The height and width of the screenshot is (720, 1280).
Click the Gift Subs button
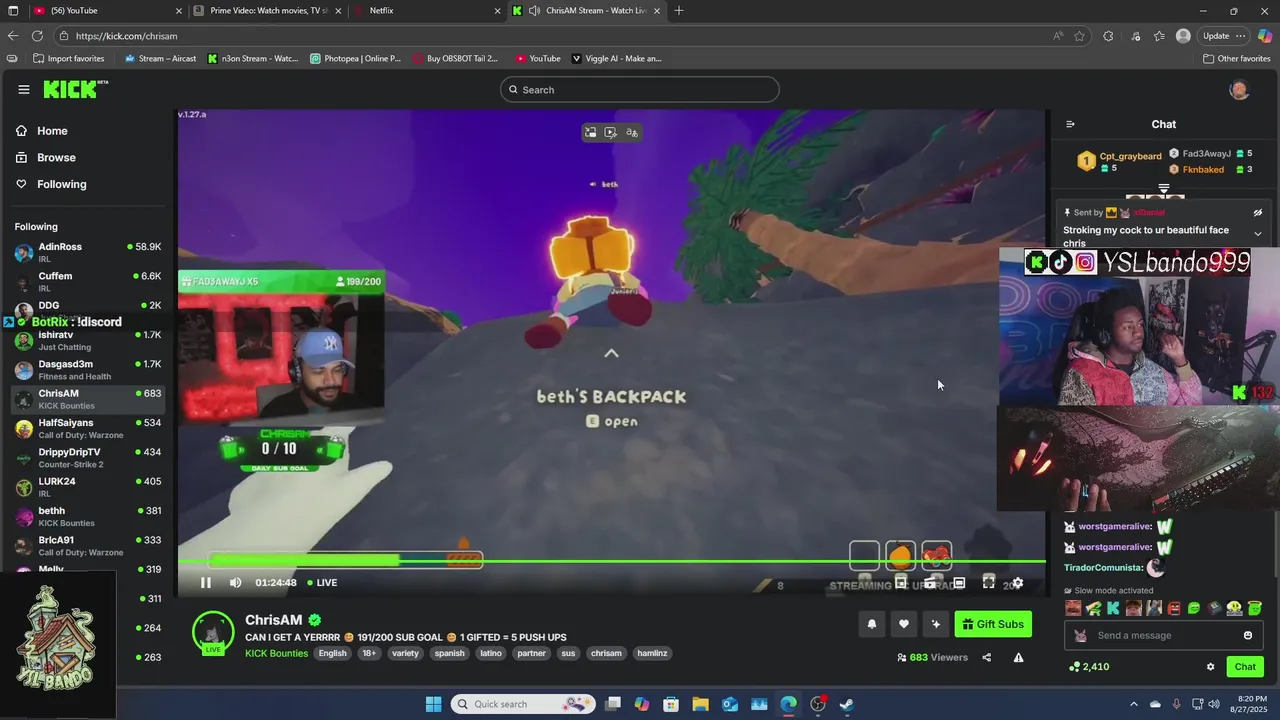click(993, 624)
